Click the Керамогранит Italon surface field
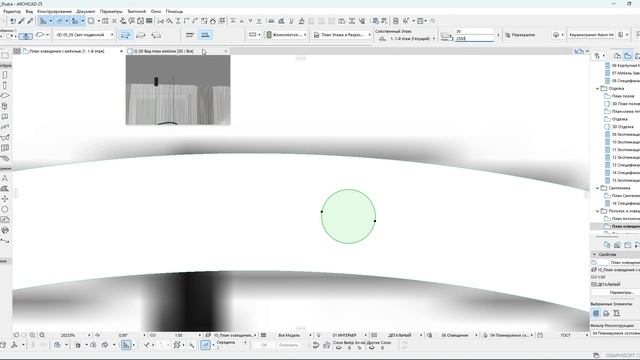 coord(591,35)
